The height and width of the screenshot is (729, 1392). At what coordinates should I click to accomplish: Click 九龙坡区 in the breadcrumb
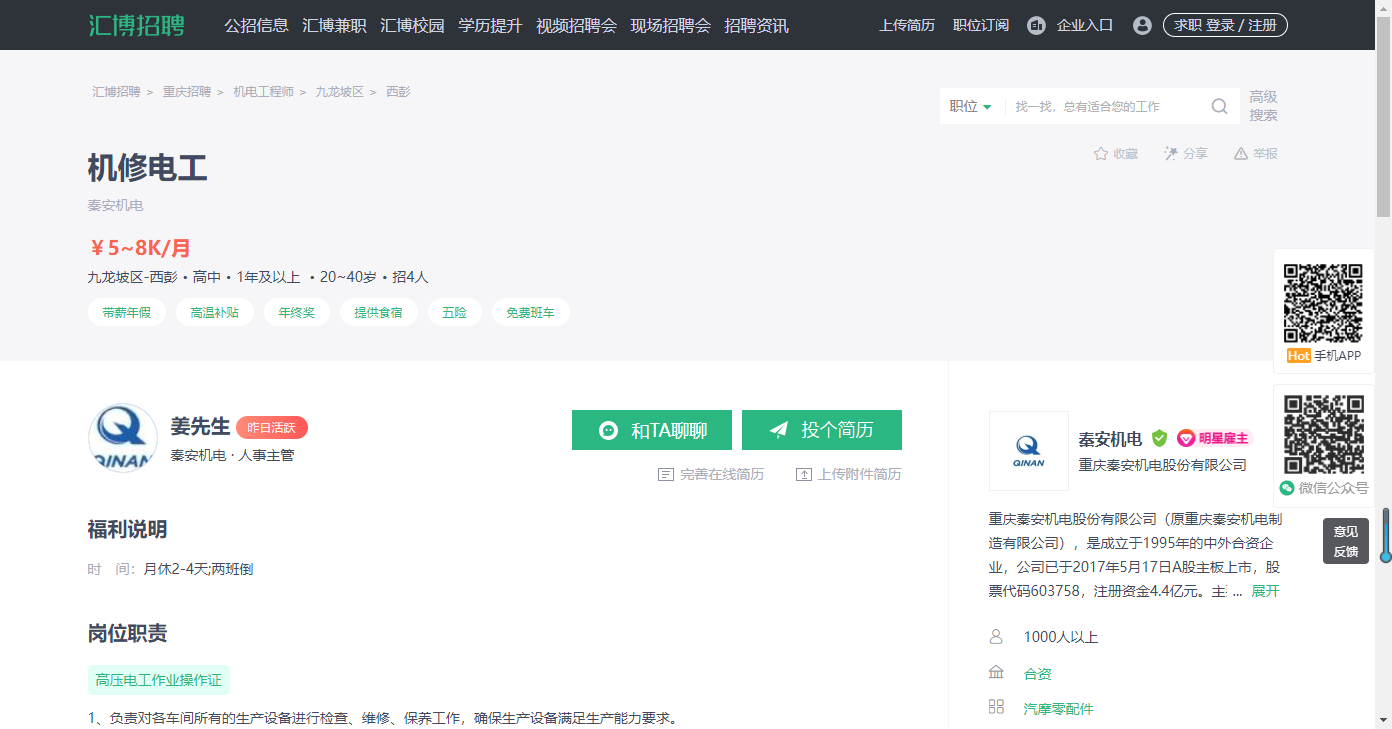(340, 92)
